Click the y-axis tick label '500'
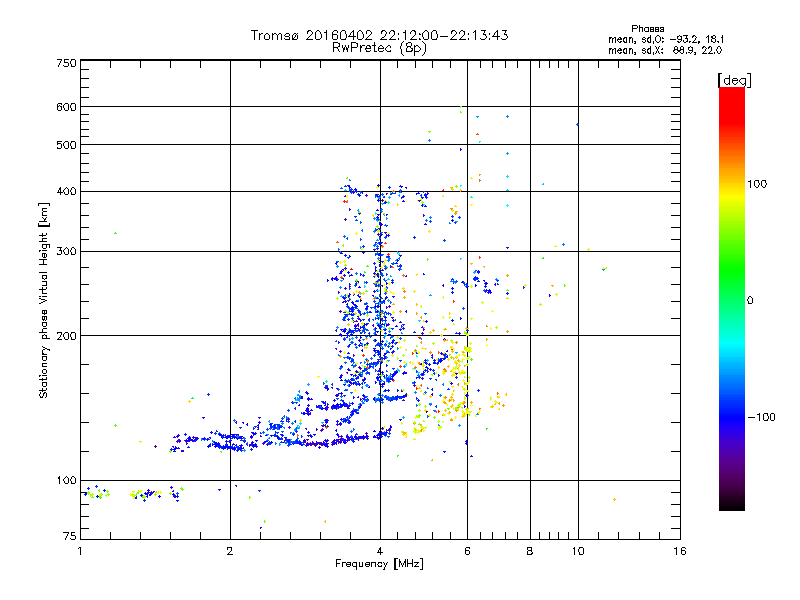Screen dimensions: 800x600 tap(66, 145)
